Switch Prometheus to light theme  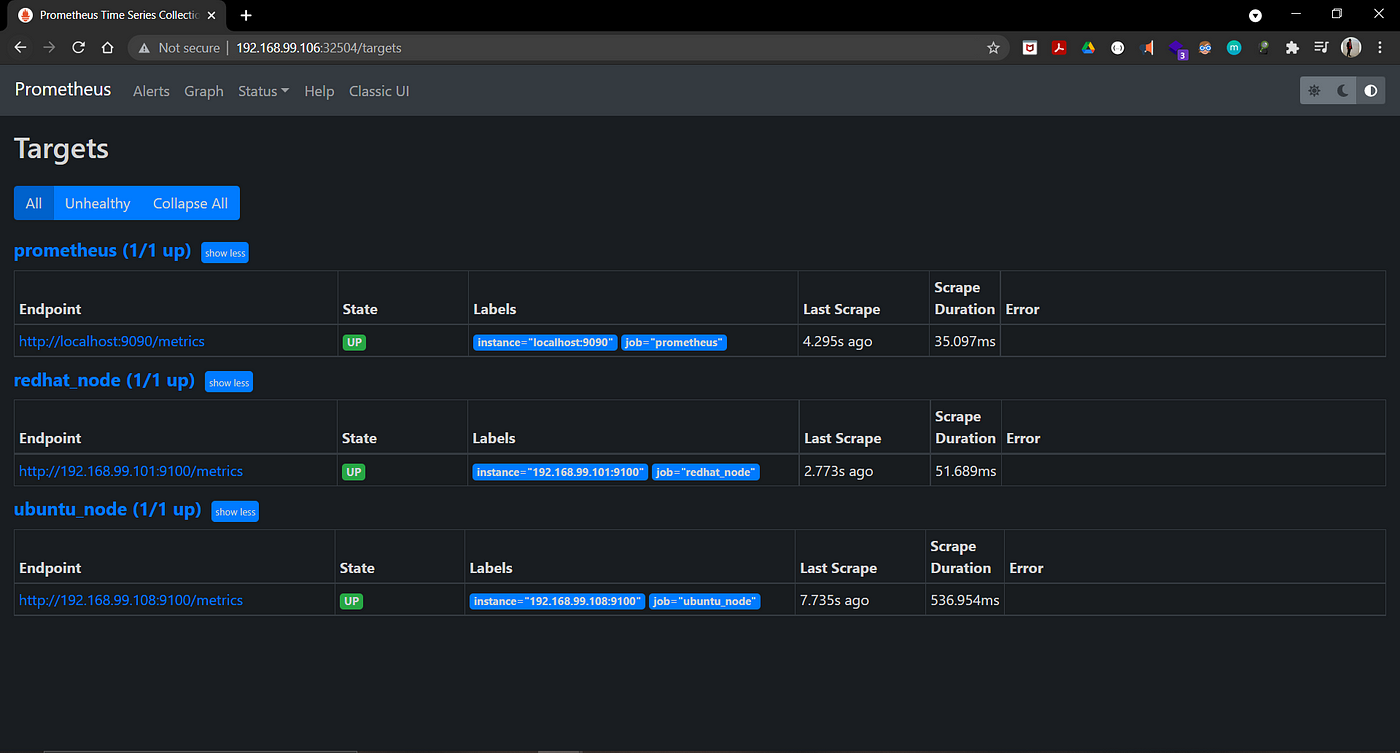(x=1314, y=90)
